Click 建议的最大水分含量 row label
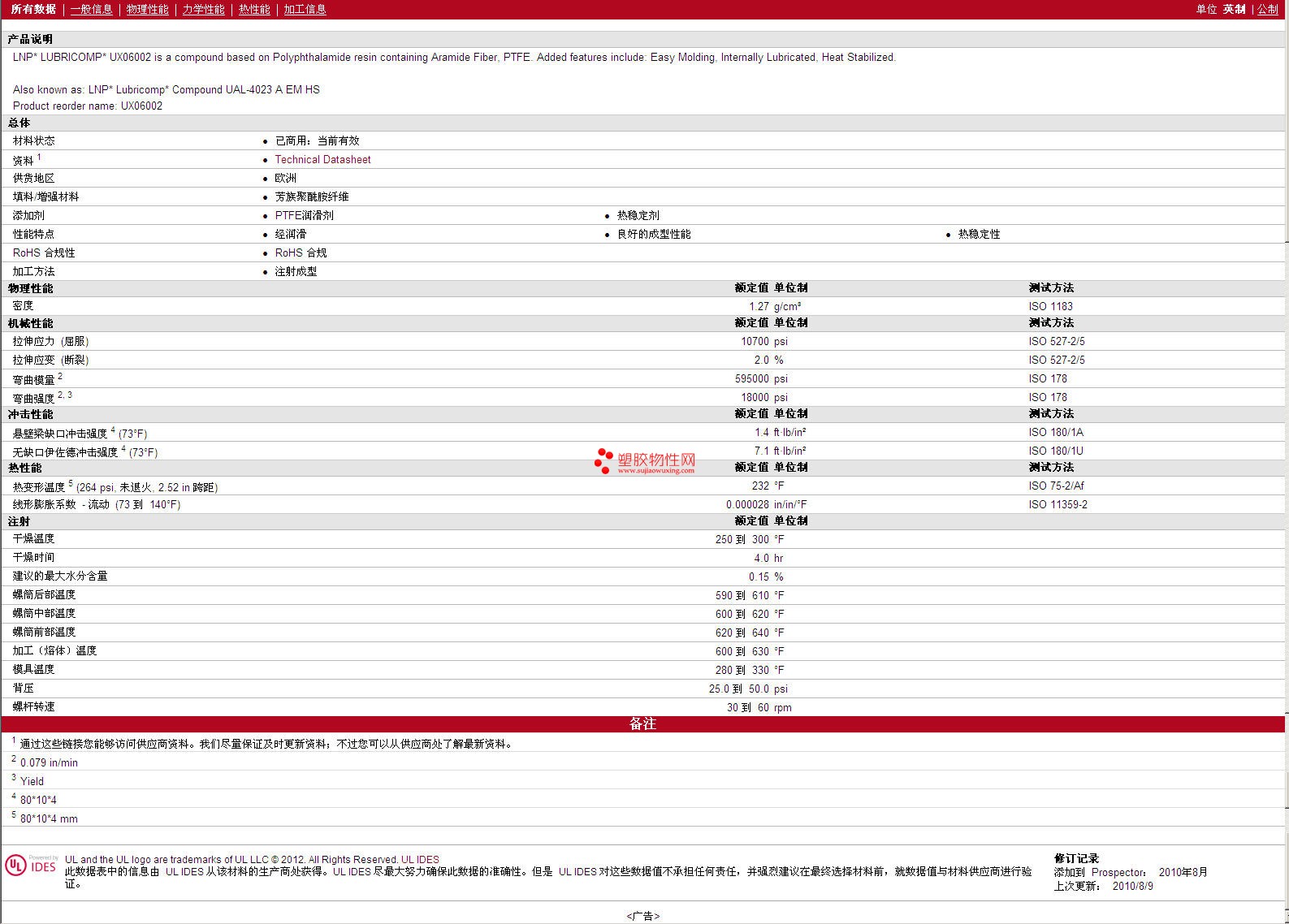 (59, 576)
